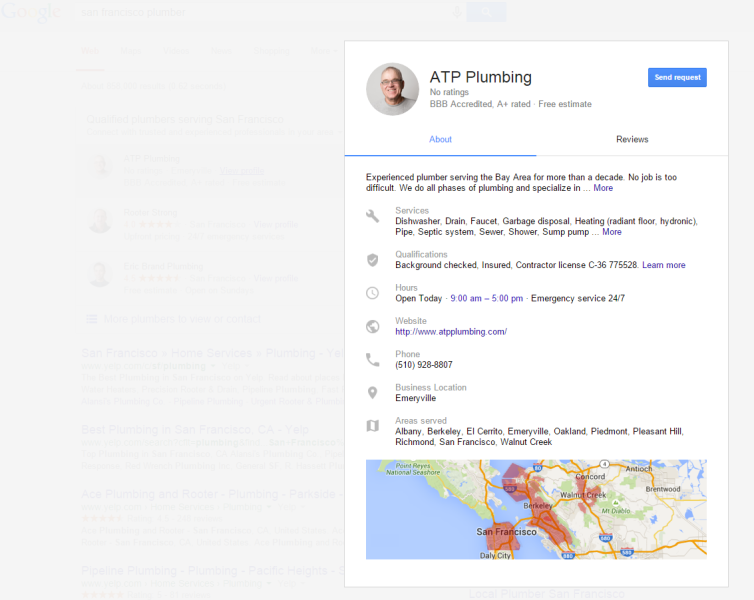This screenshot has height=600, width=754.
Task: Click the Business Location pin icon
Action: click(x=373, y=393)
